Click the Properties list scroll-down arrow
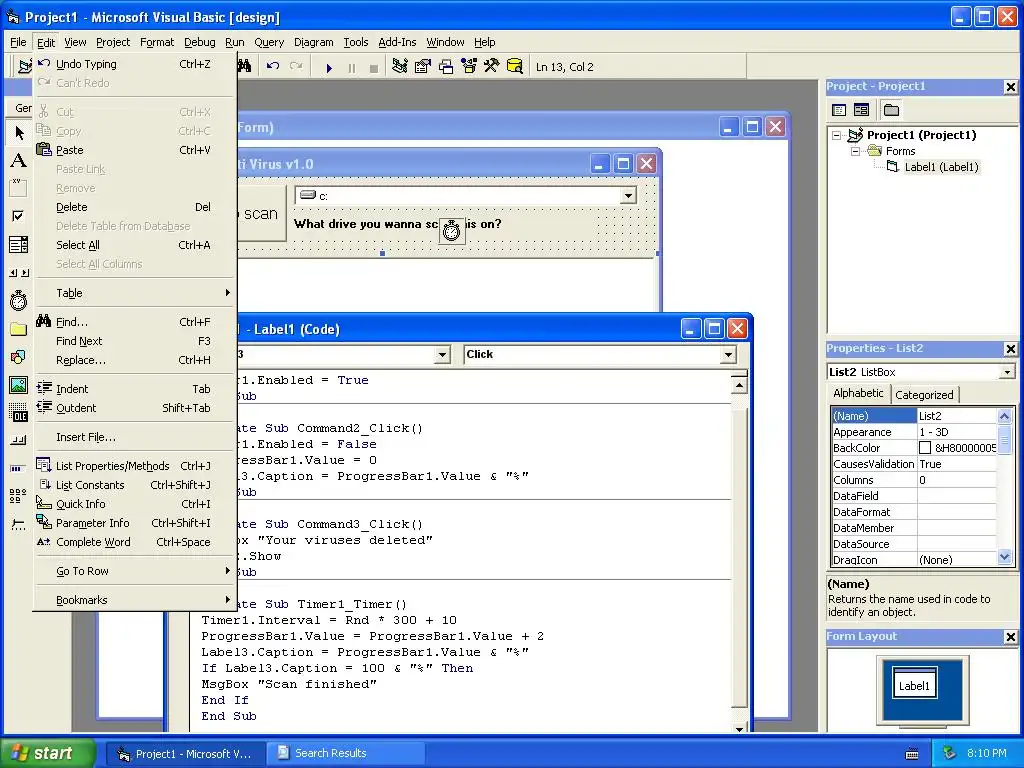The image size is (1024, 768). click(x=1004, y=557)
